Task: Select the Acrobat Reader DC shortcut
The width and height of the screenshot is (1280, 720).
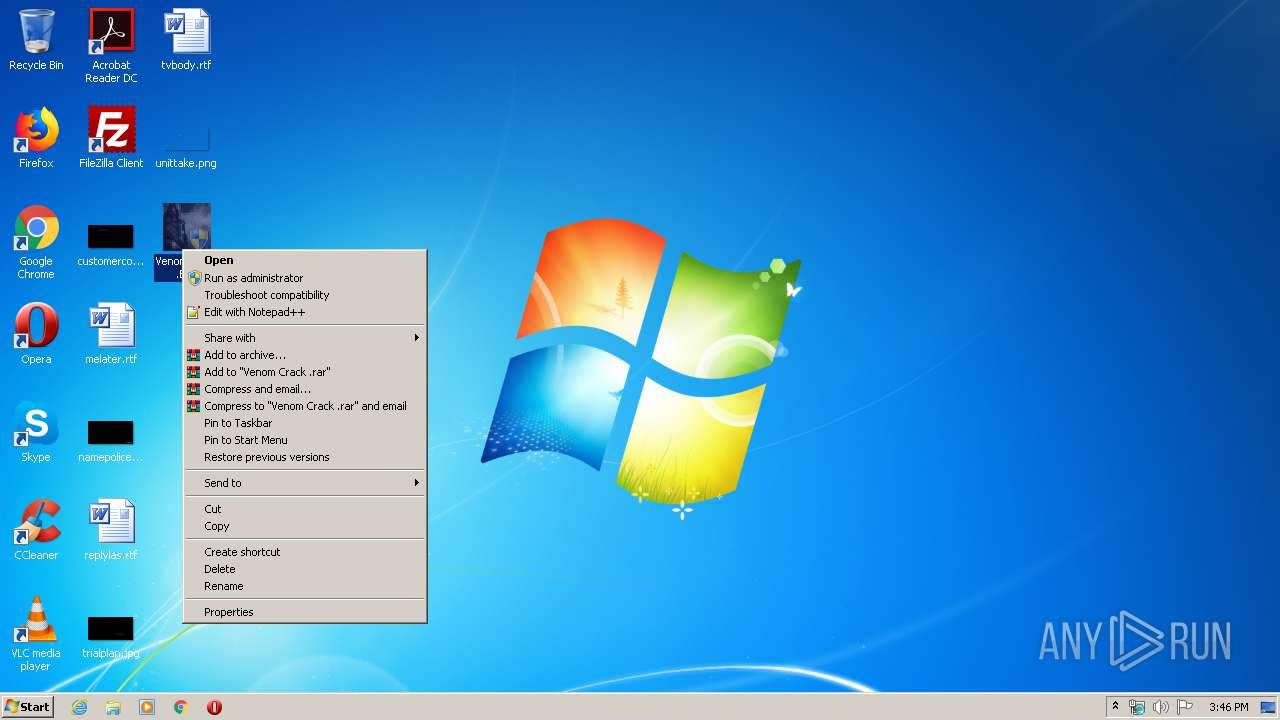Action: tap(111, 46)
